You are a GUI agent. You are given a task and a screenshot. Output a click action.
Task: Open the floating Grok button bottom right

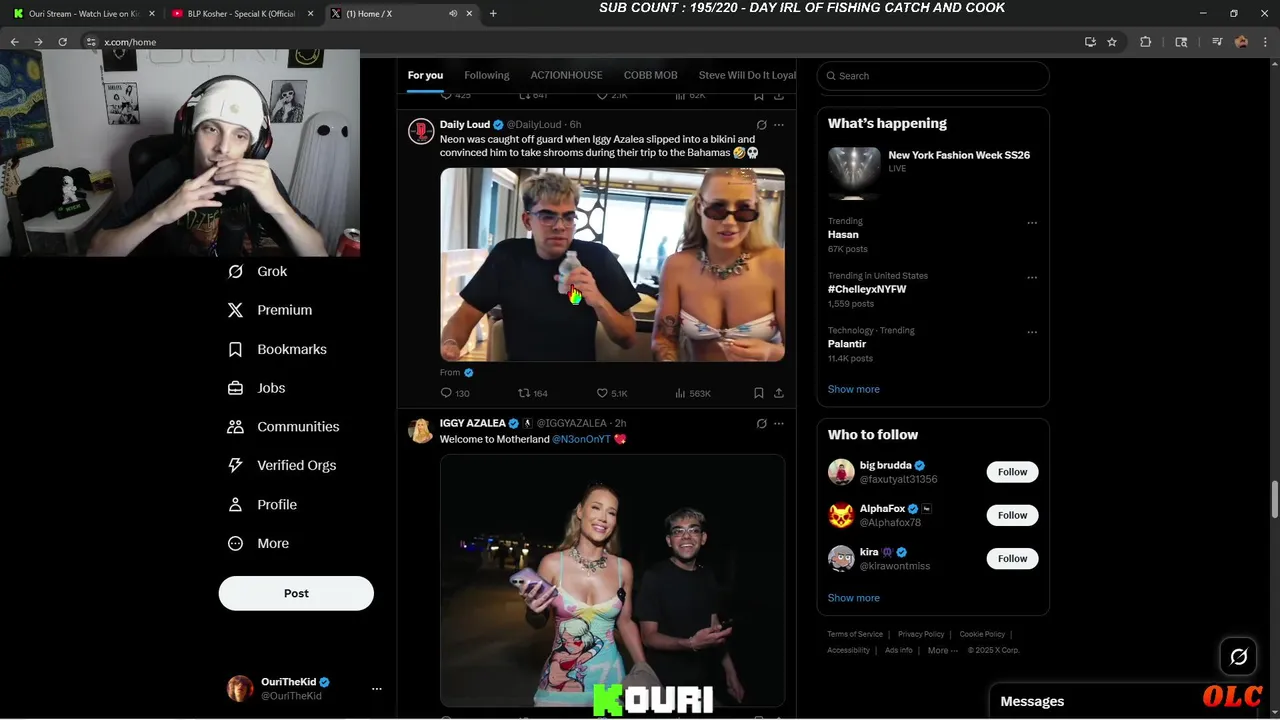point(1239,657)
